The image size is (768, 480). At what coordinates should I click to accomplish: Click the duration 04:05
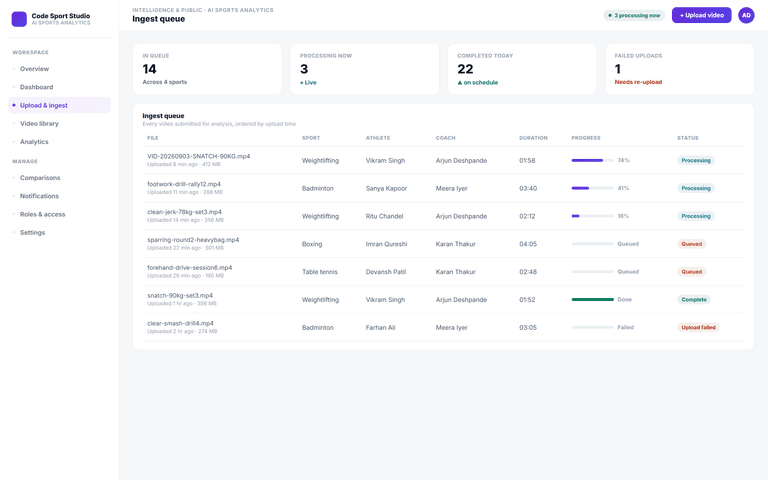(528, 244)
